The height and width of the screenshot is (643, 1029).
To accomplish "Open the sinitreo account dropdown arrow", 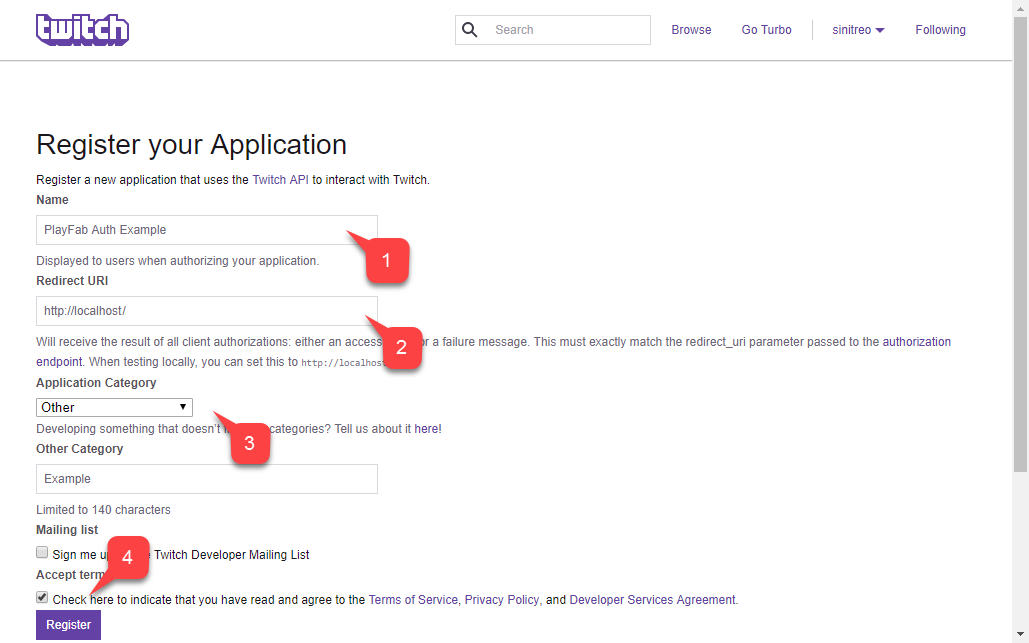I will point(880,29).
